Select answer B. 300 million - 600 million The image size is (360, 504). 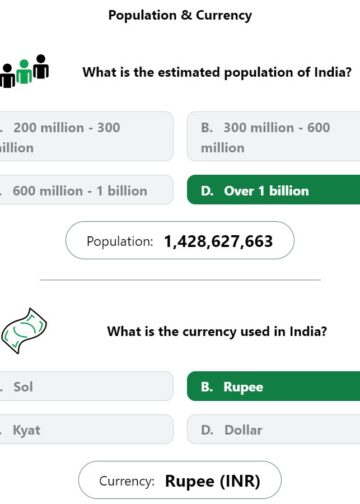pos(273,136)
